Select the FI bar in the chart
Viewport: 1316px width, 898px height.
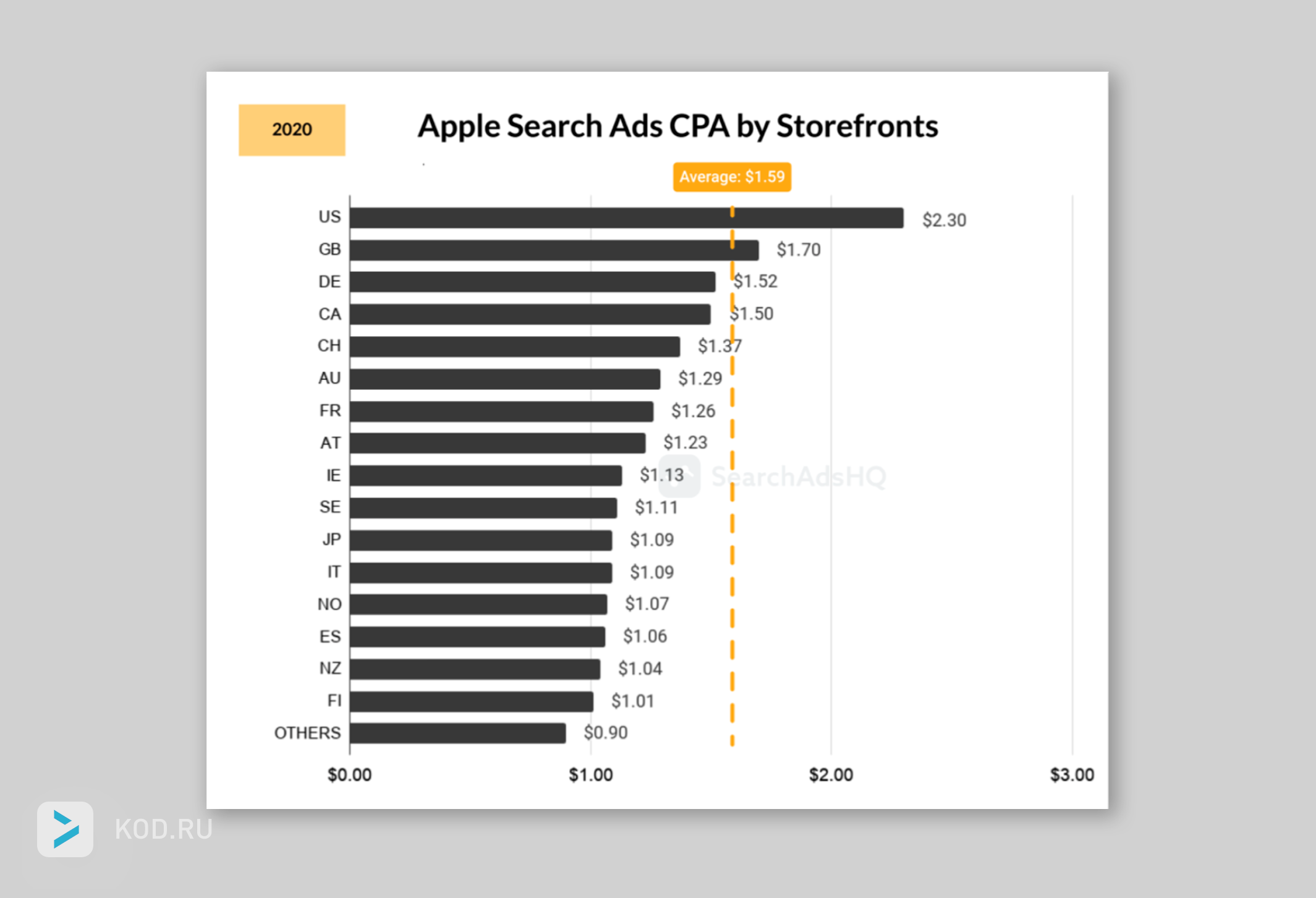point(472,701)
